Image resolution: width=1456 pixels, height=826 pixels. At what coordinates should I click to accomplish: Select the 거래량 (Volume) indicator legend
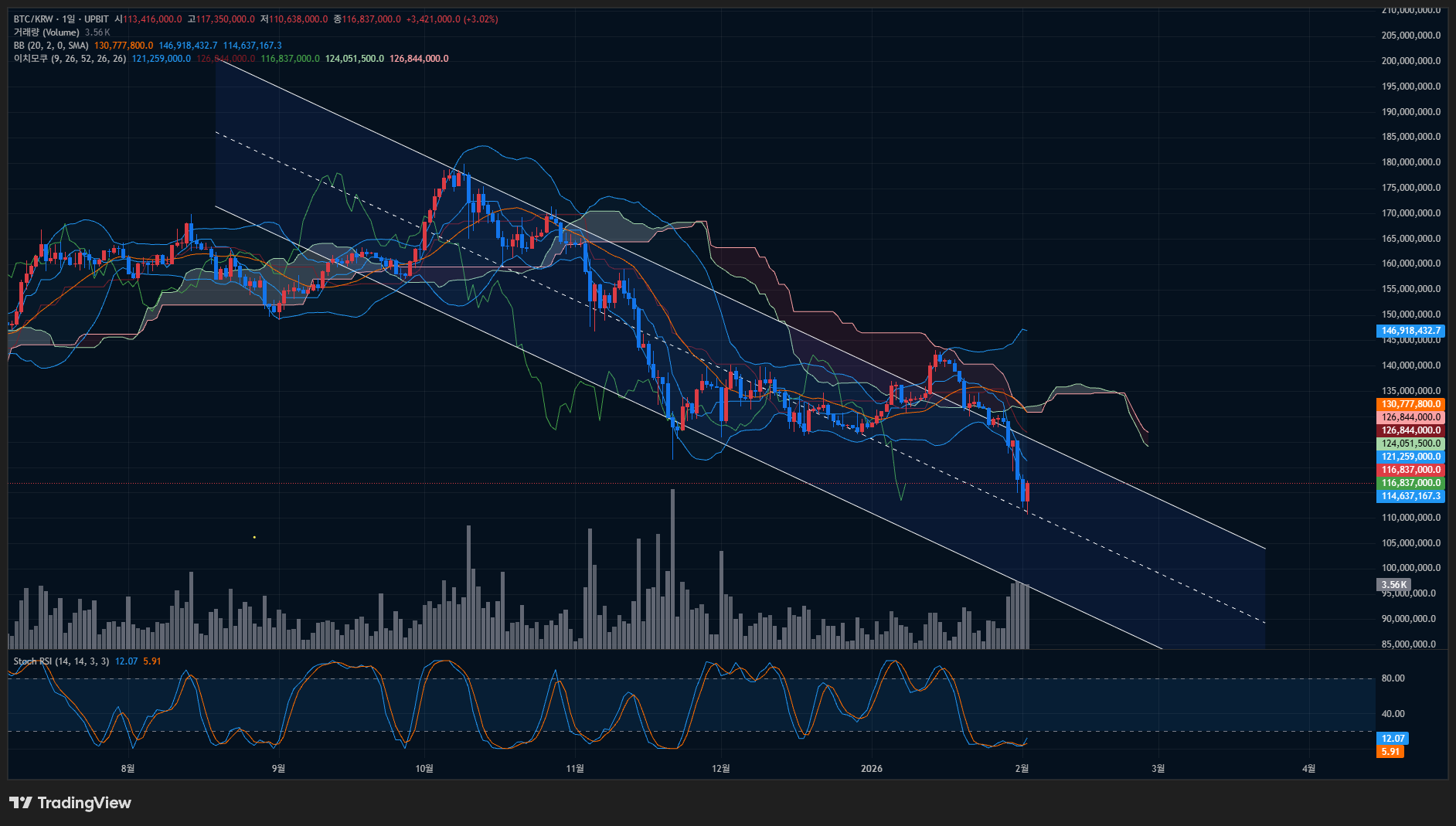[46, 32]
